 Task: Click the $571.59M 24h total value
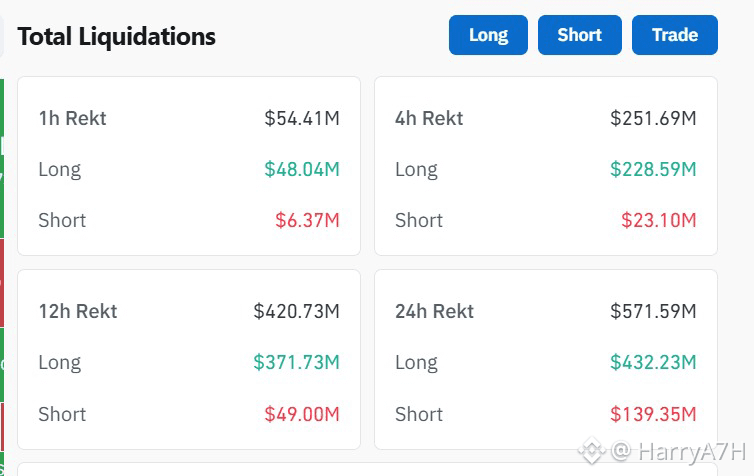tap(653, 312)
